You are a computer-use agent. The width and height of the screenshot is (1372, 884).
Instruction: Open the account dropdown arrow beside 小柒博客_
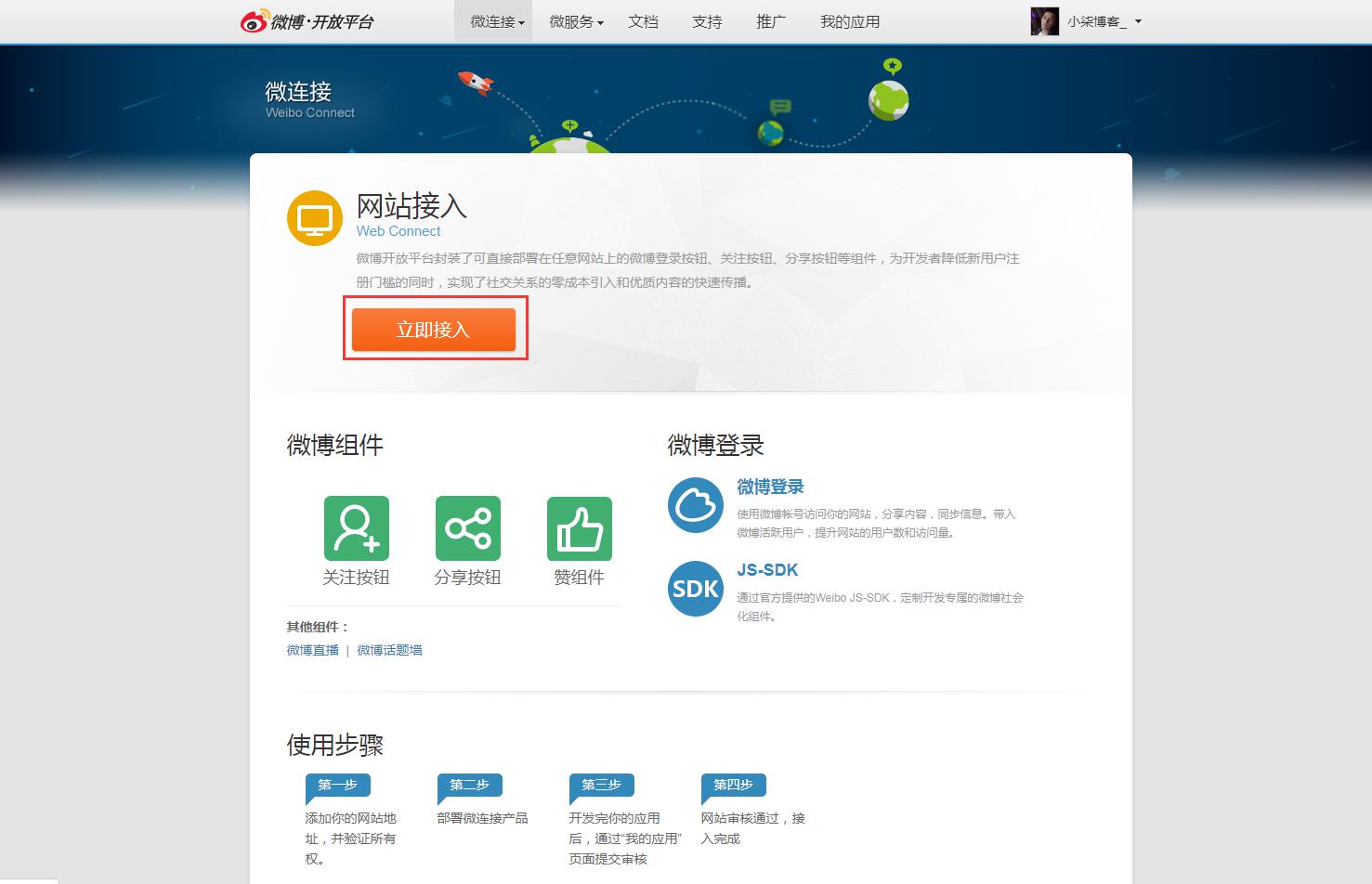point(1138,21)
